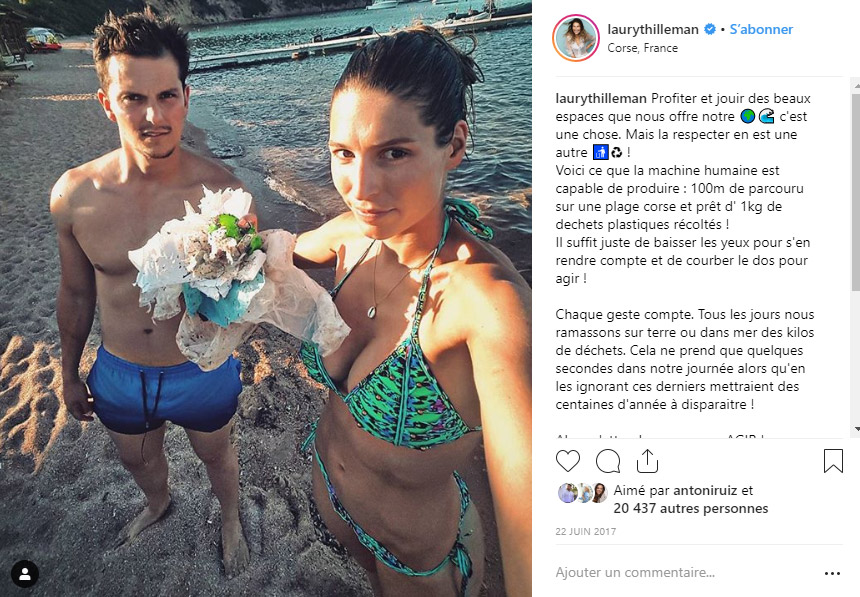Open laurythilleman profile picture avatar
The image size is (860, 597).
click(x=575, y=38)
